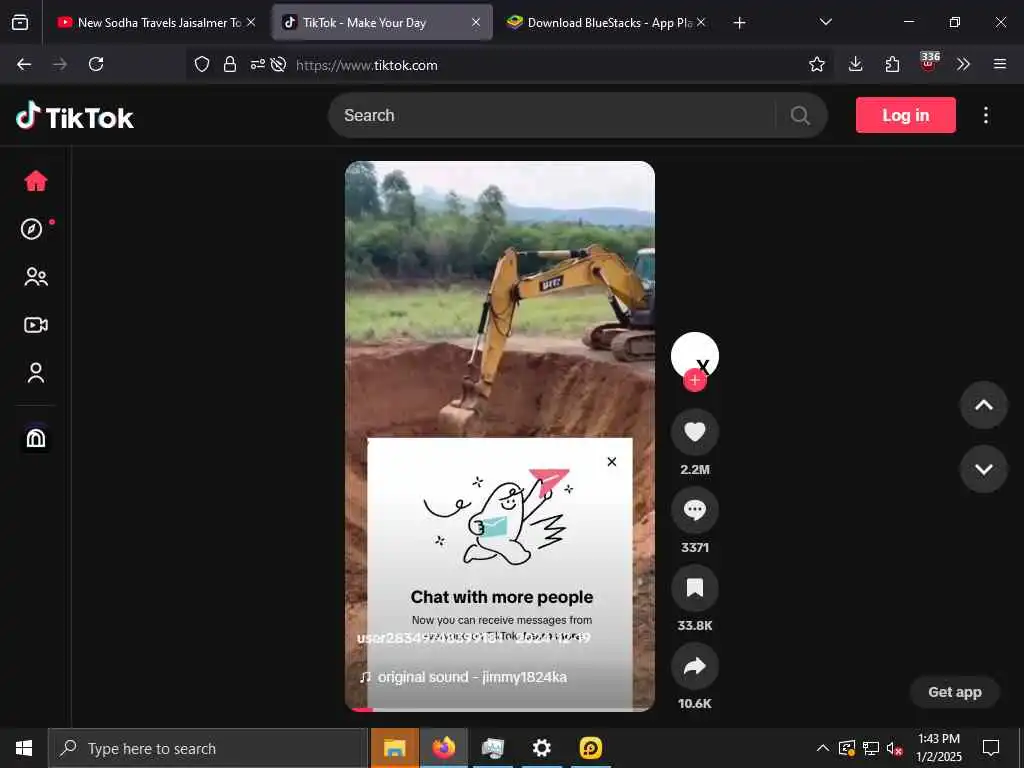Open the comments bubble icon
1024x768 pixels.
695,509
